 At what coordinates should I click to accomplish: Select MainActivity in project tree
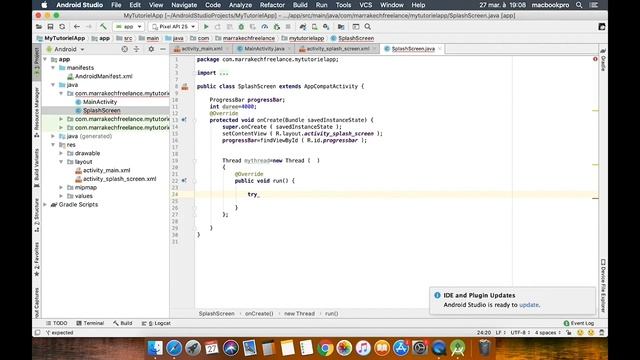(100, 102)
